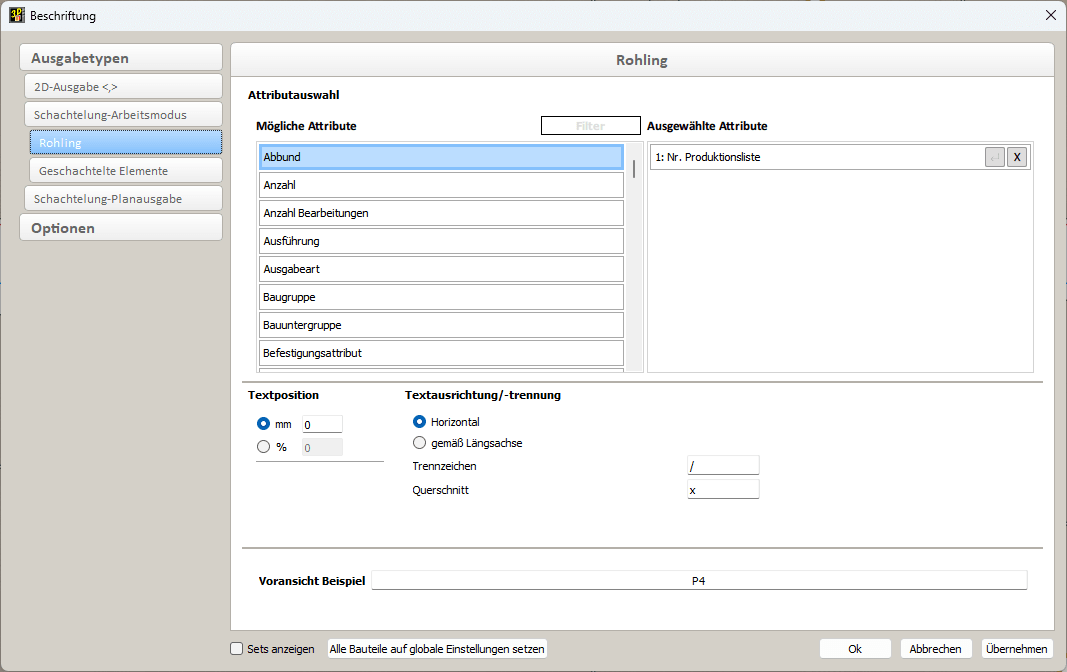Click the disabled % value field

point(323,448)
